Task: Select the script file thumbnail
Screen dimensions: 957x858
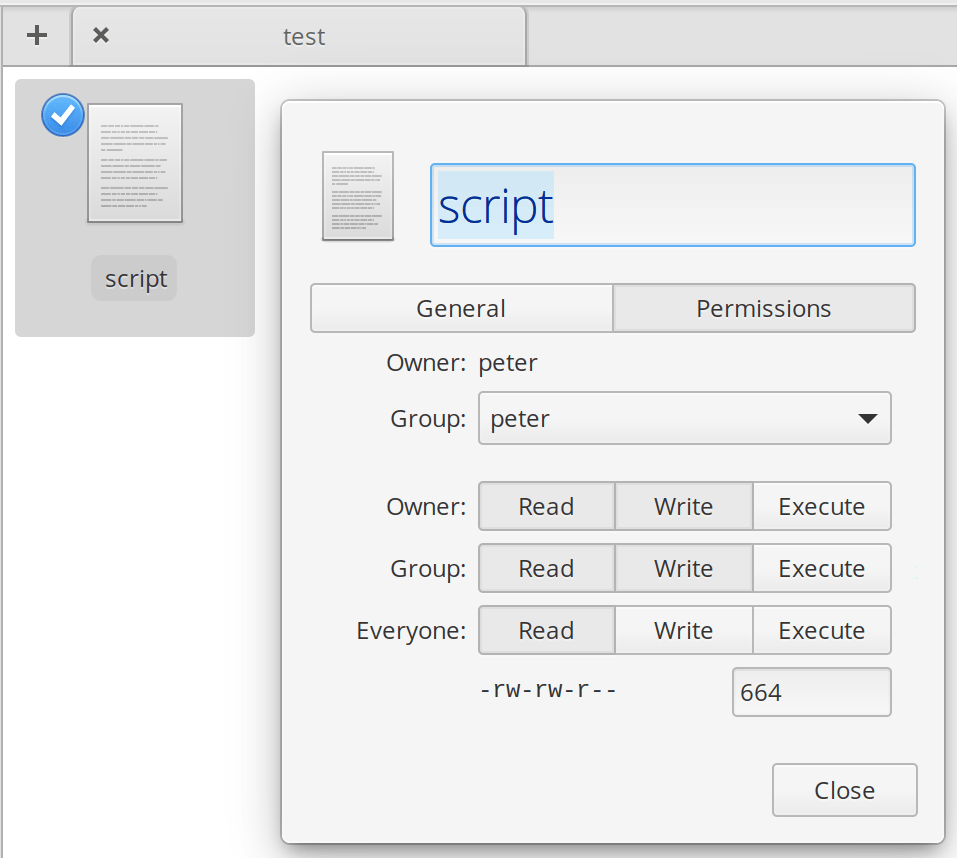Action: [x=134, y=162]
